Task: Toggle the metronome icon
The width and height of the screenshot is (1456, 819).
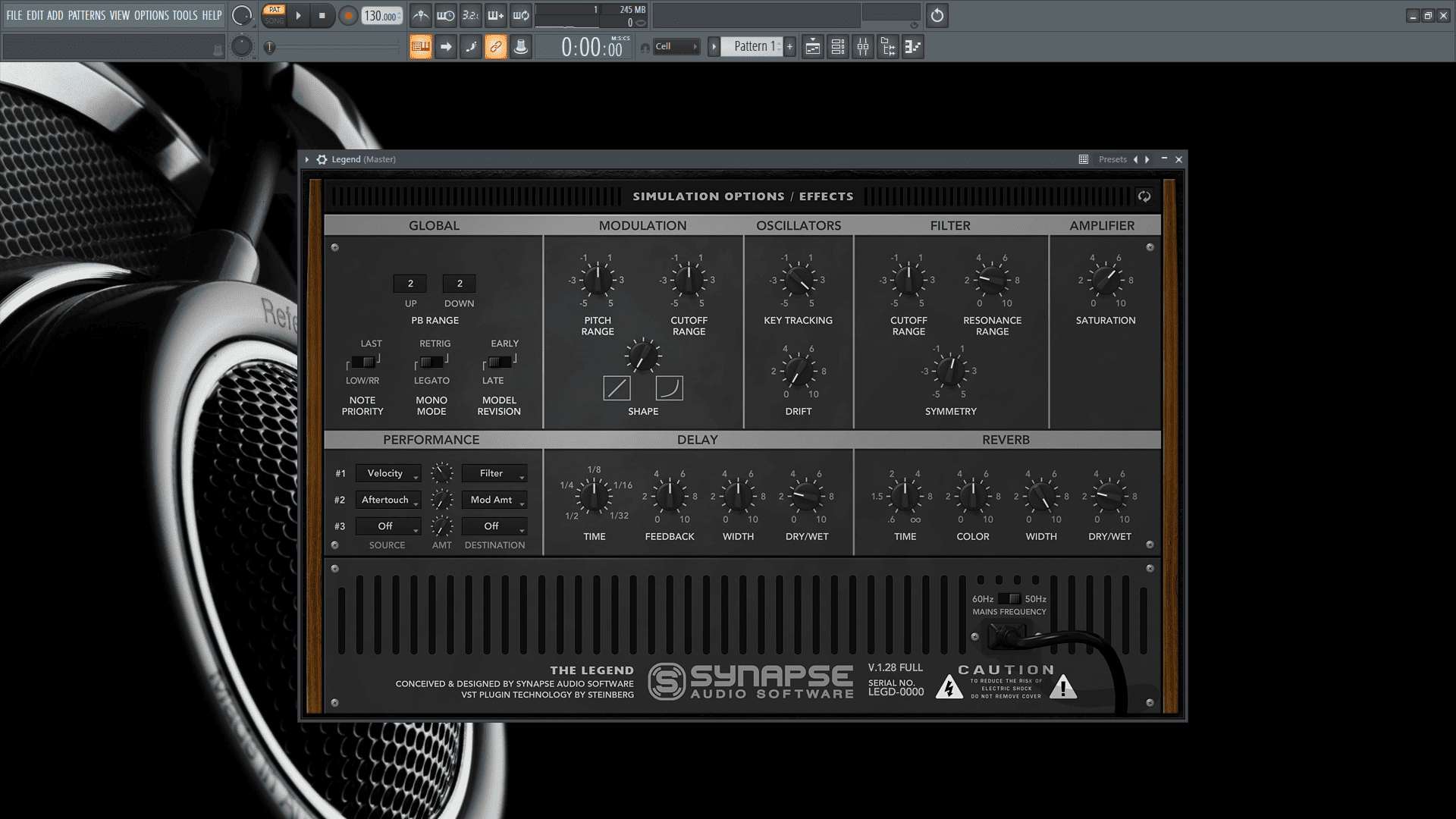Action: (421, 15)
